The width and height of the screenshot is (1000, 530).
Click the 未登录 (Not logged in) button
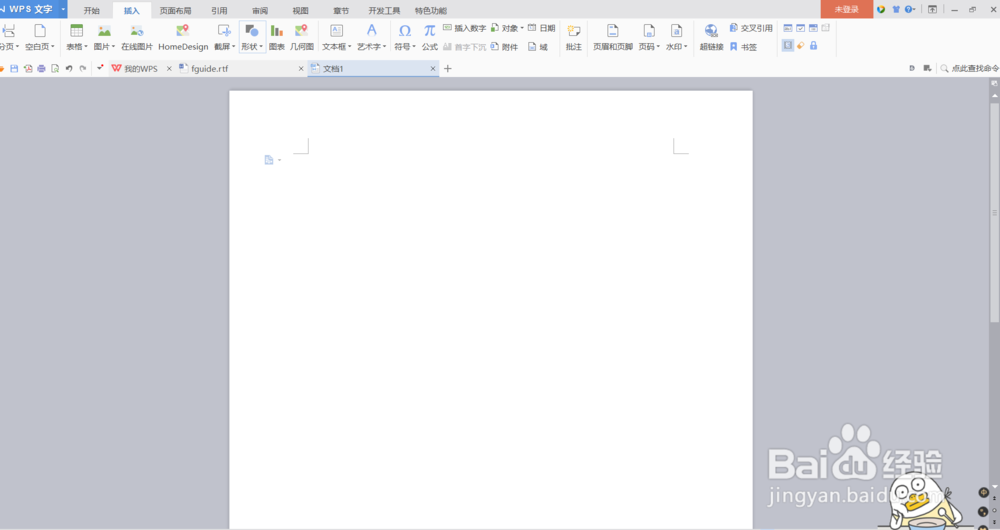(x=846, y=9)
